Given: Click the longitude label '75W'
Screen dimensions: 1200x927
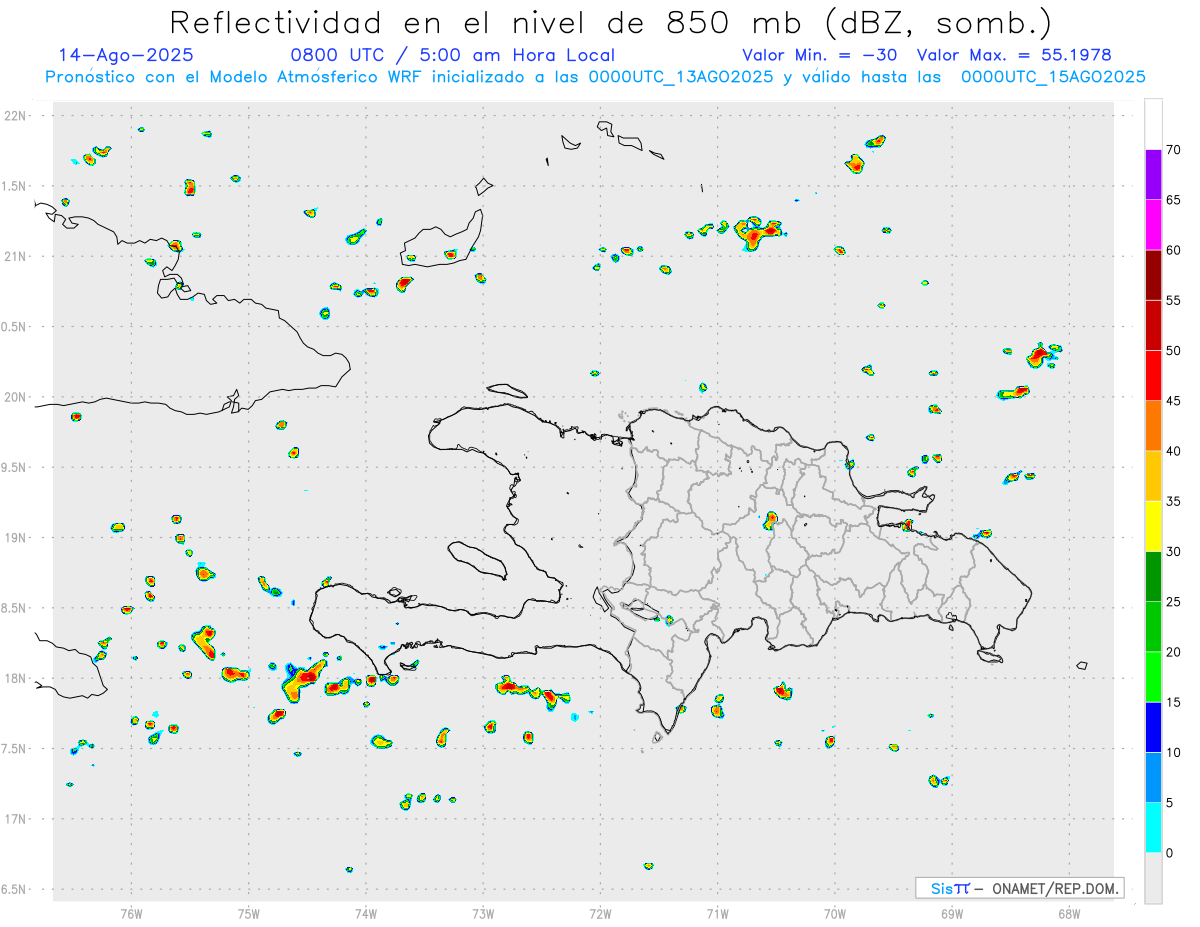Looking at the screenshot, I should tap(249, 914).
